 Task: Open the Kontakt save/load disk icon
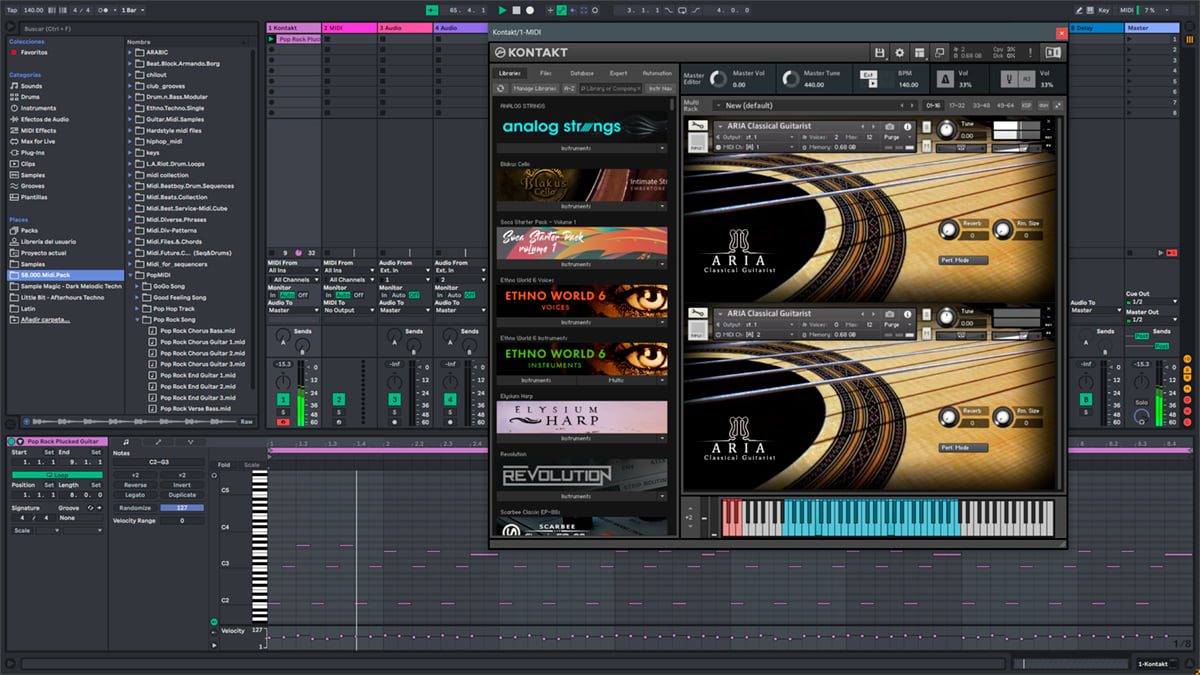coord(879,52)
